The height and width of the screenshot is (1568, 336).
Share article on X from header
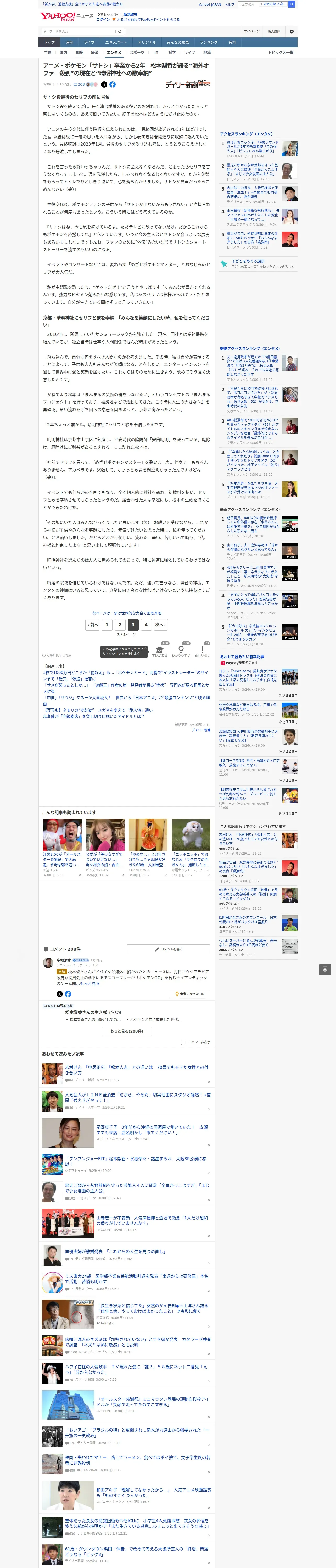[104, 85]
